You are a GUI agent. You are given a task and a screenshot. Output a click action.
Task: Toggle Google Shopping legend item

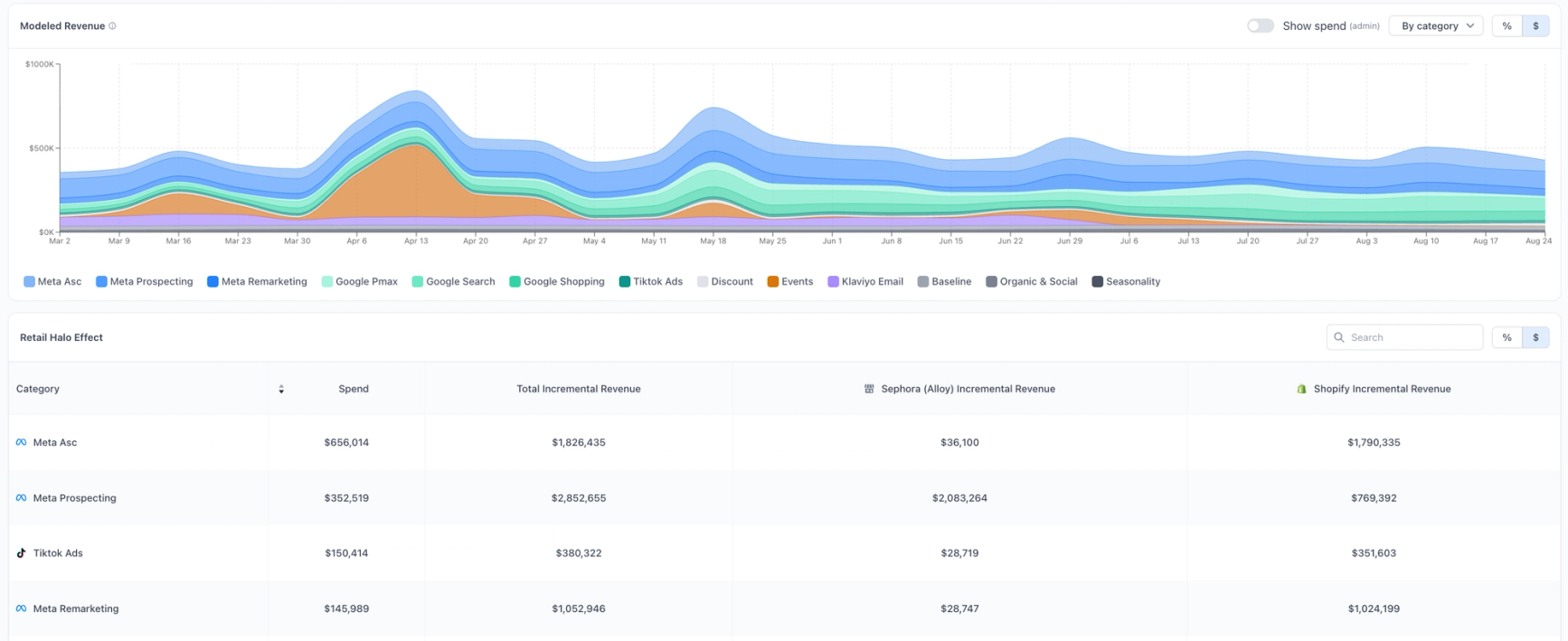coord(556,282)
